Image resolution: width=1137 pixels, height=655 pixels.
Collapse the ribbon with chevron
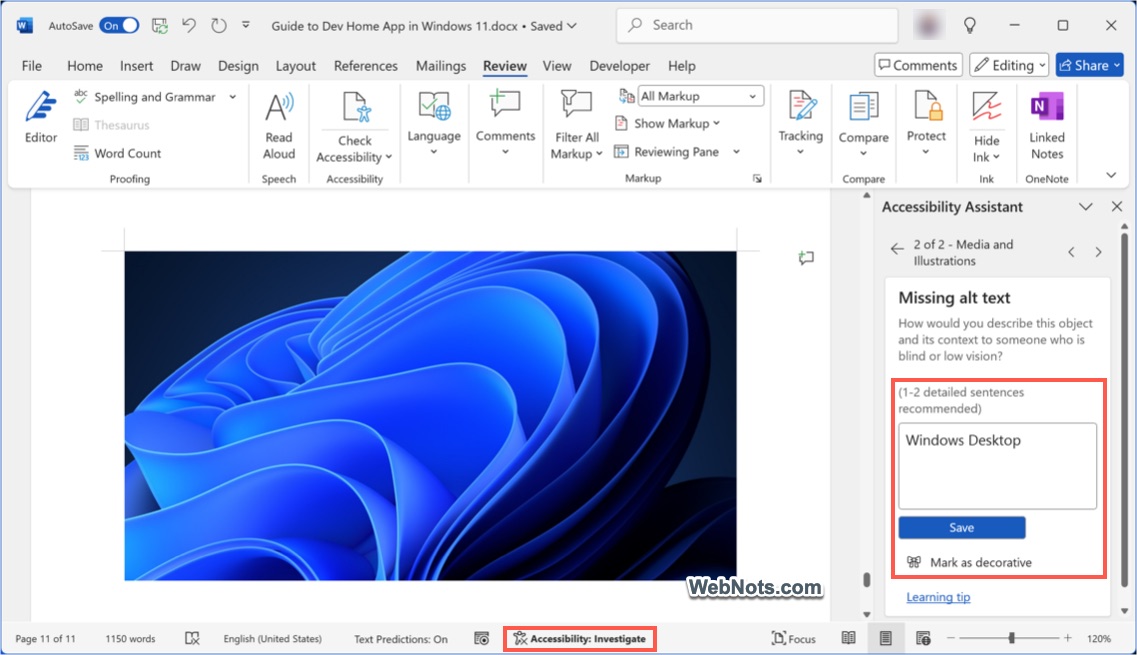pos(1111,176)
